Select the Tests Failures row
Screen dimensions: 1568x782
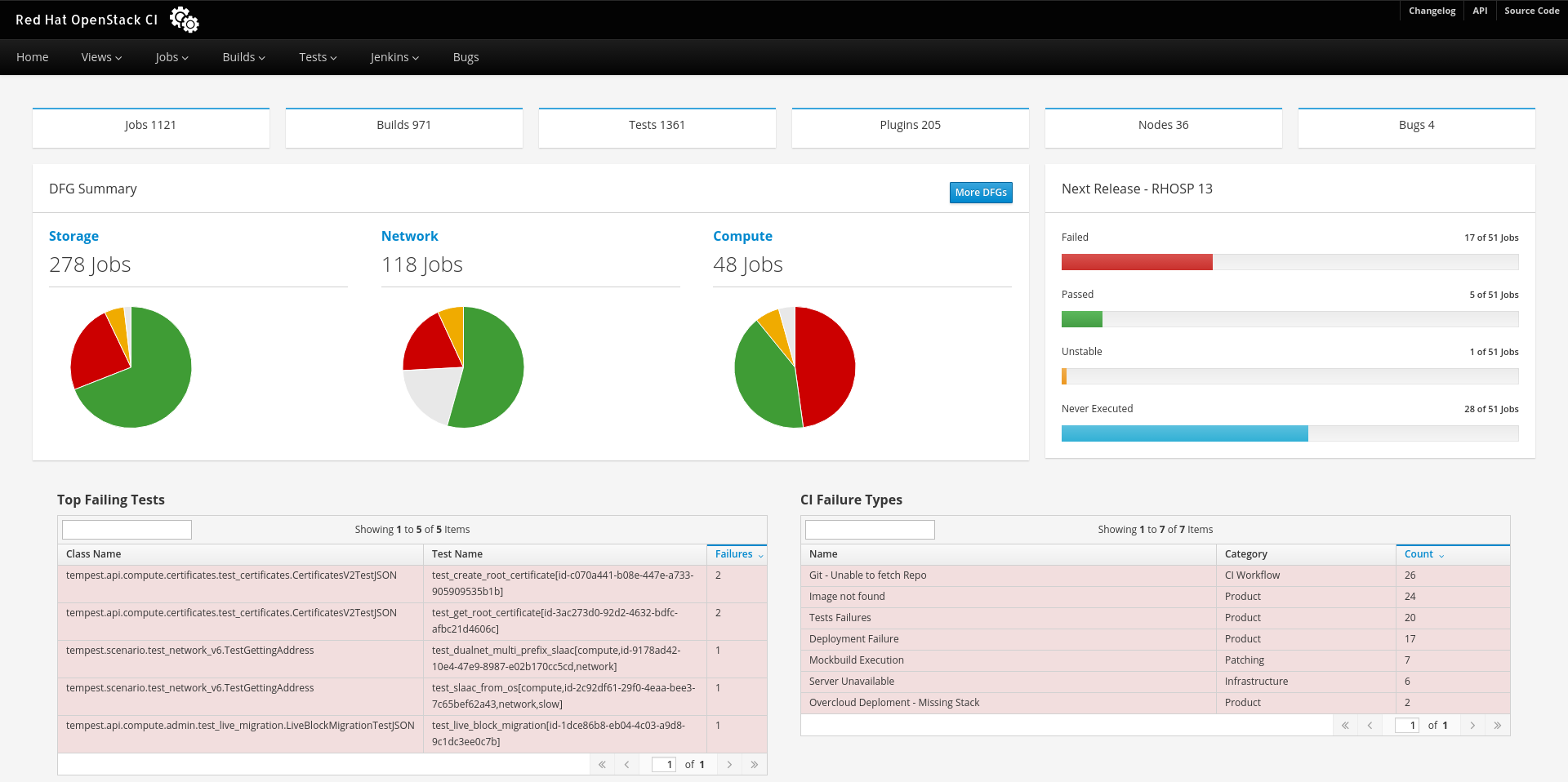pyautogui.click(x=1156, y=618)
